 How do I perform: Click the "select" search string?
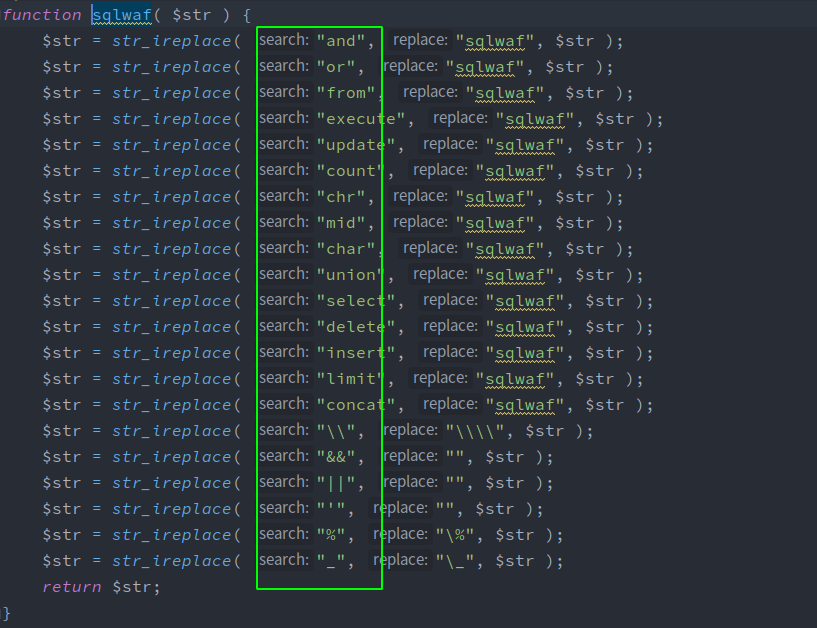tap(360, 301)
